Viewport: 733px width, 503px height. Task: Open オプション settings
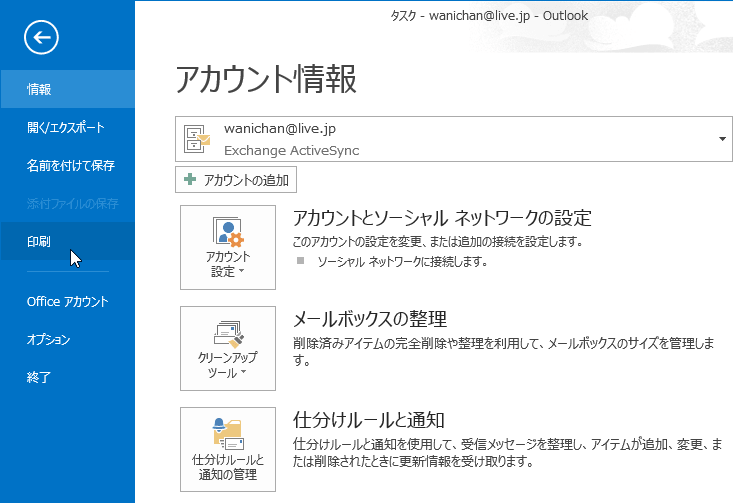(x=67, y=339)
